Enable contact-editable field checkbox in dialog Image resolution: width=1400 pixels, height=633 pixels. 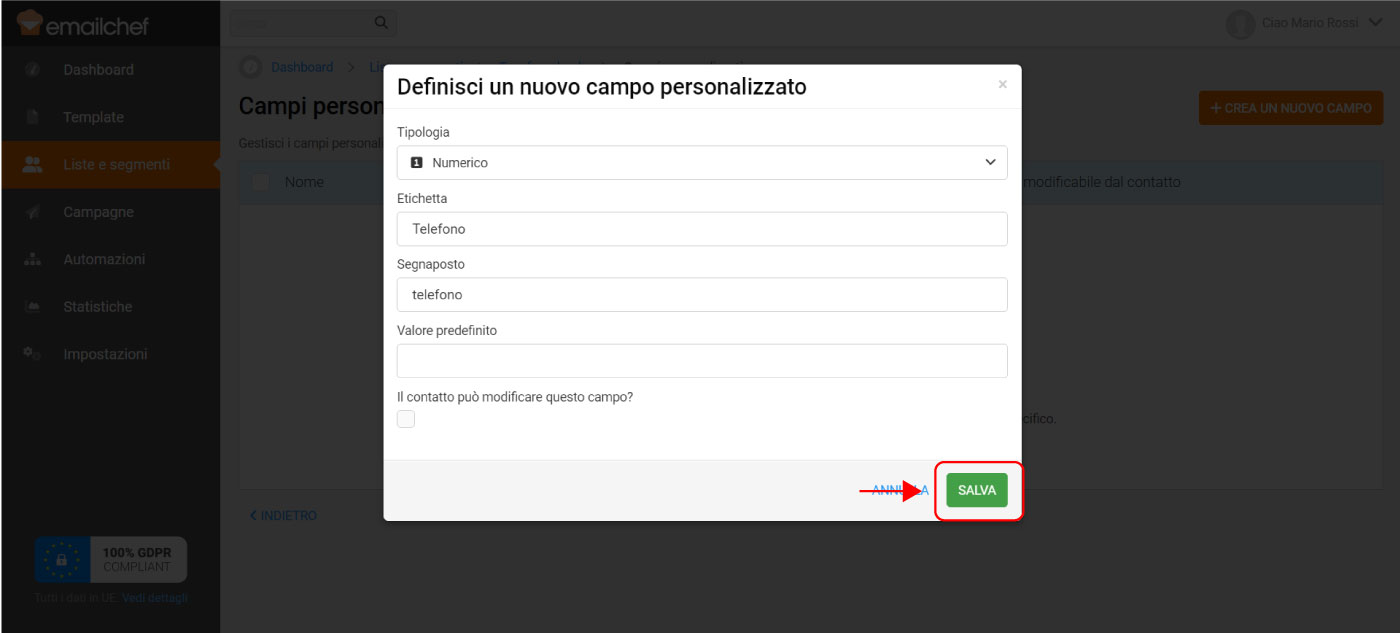[x=406, y=419]
